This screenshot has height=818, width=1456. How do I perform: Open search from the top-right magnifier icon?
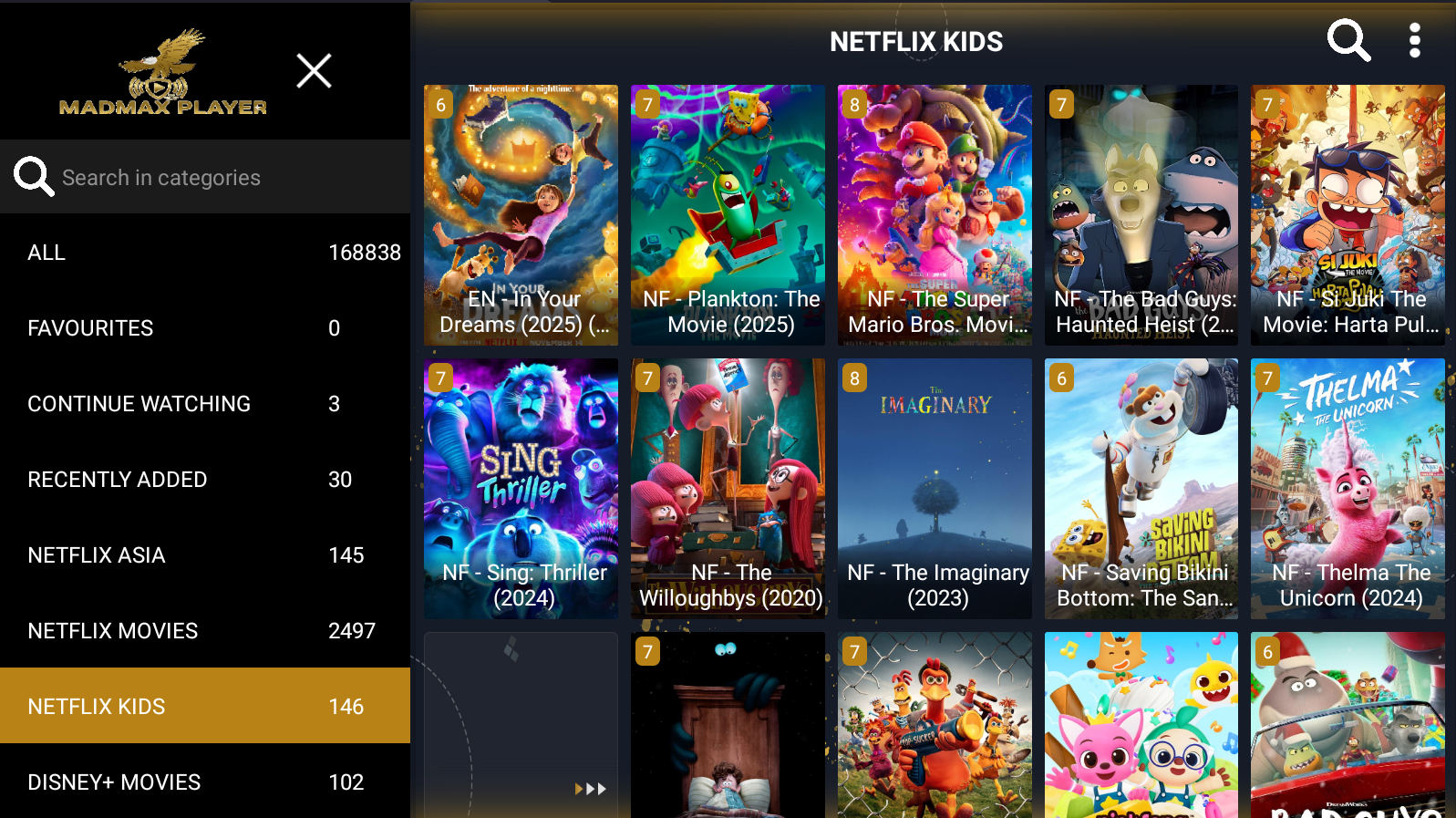pyautogui.click(x=1348, y=41)
